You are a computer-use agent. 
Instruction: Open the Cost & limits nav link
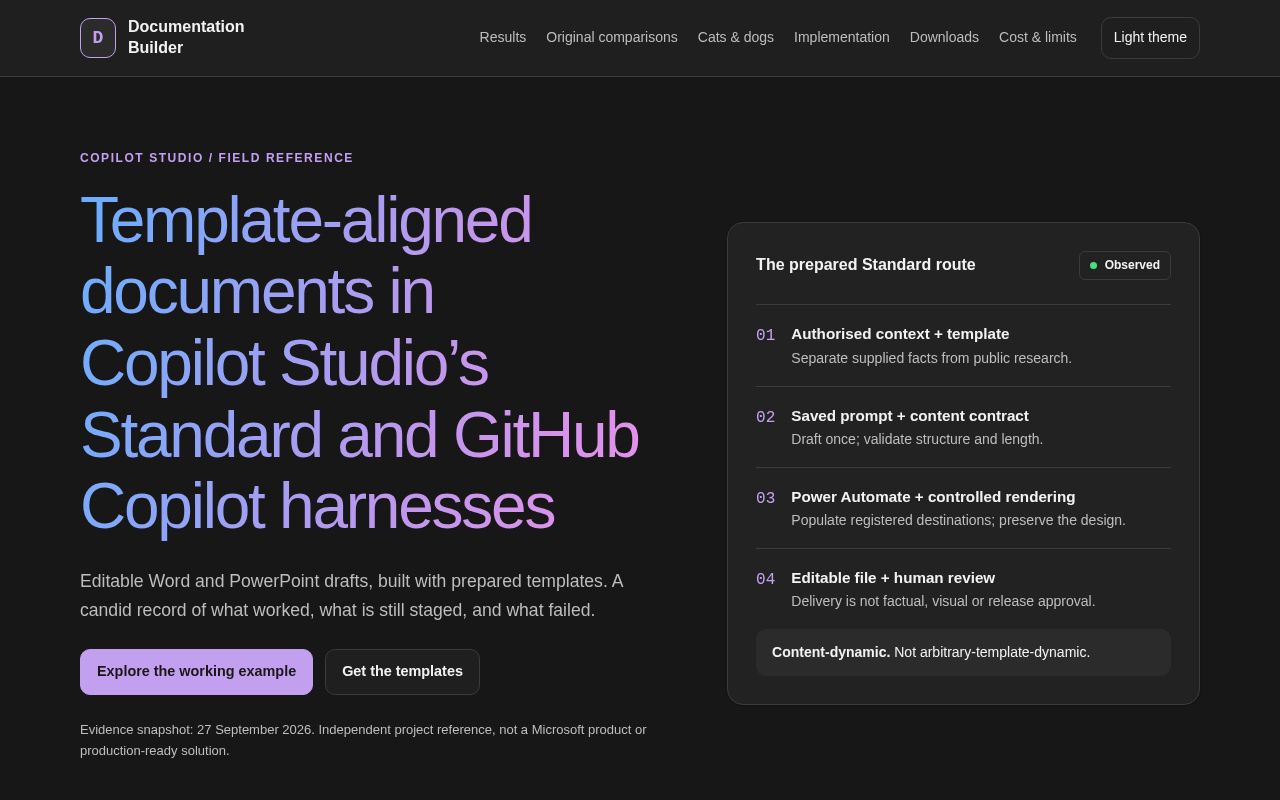point(1038,37)
